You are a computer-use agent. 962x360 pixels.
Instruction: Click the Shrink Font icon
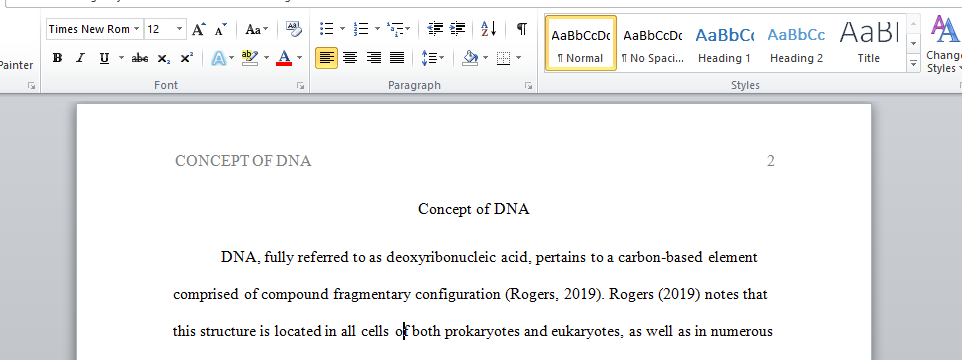coord(220,29)
